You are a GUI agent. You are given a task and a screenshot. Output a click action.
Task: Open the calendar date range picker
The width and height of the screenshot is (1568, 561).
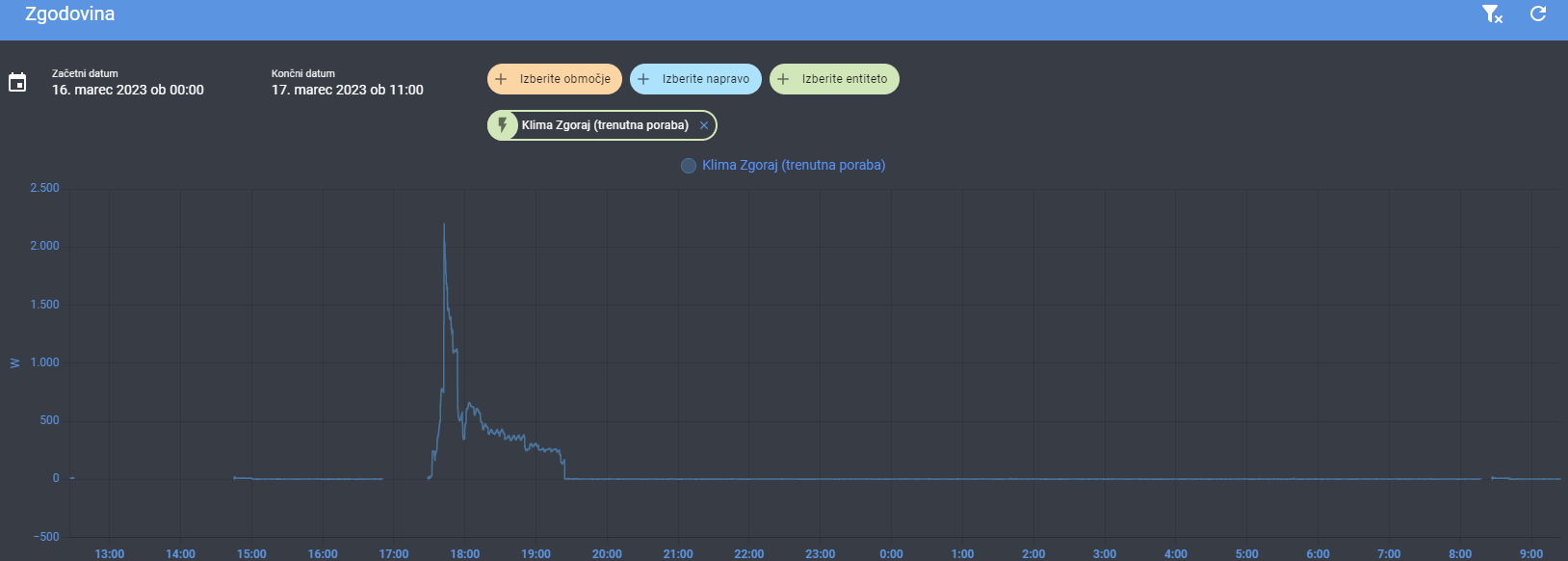click(x=18, y=84)
